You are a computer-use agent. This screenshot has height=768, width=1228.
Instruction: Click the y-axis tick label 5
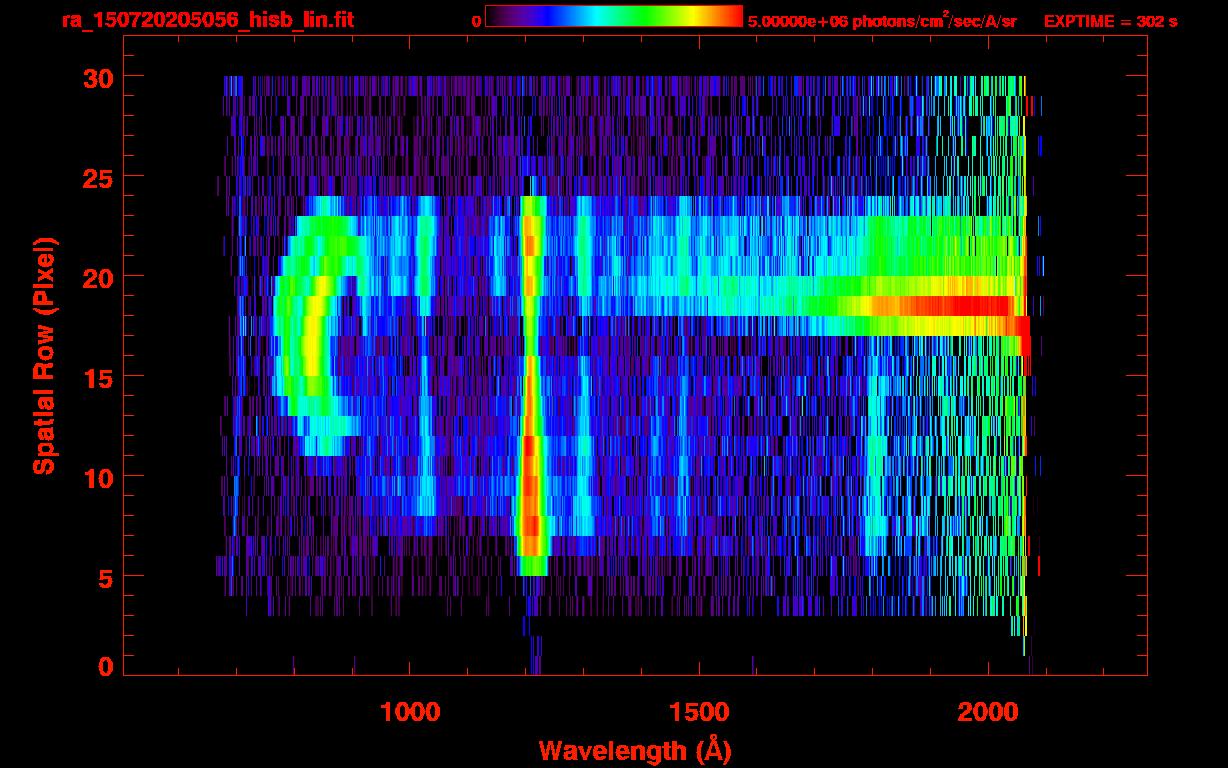pyautogui.click(x=106, y=577)
